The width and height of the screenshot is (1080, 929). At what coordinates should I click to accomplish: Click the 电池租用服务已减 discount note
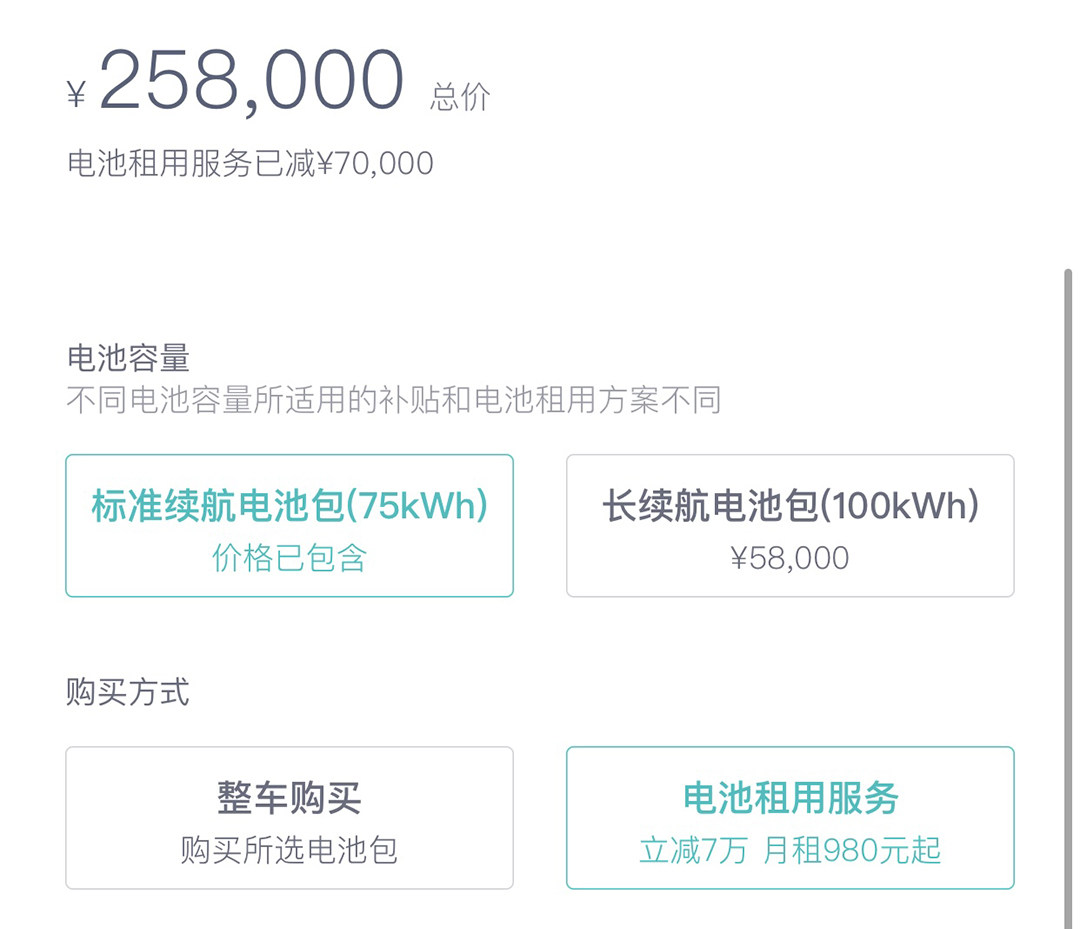pyautogui.click(x=190, y=163)
